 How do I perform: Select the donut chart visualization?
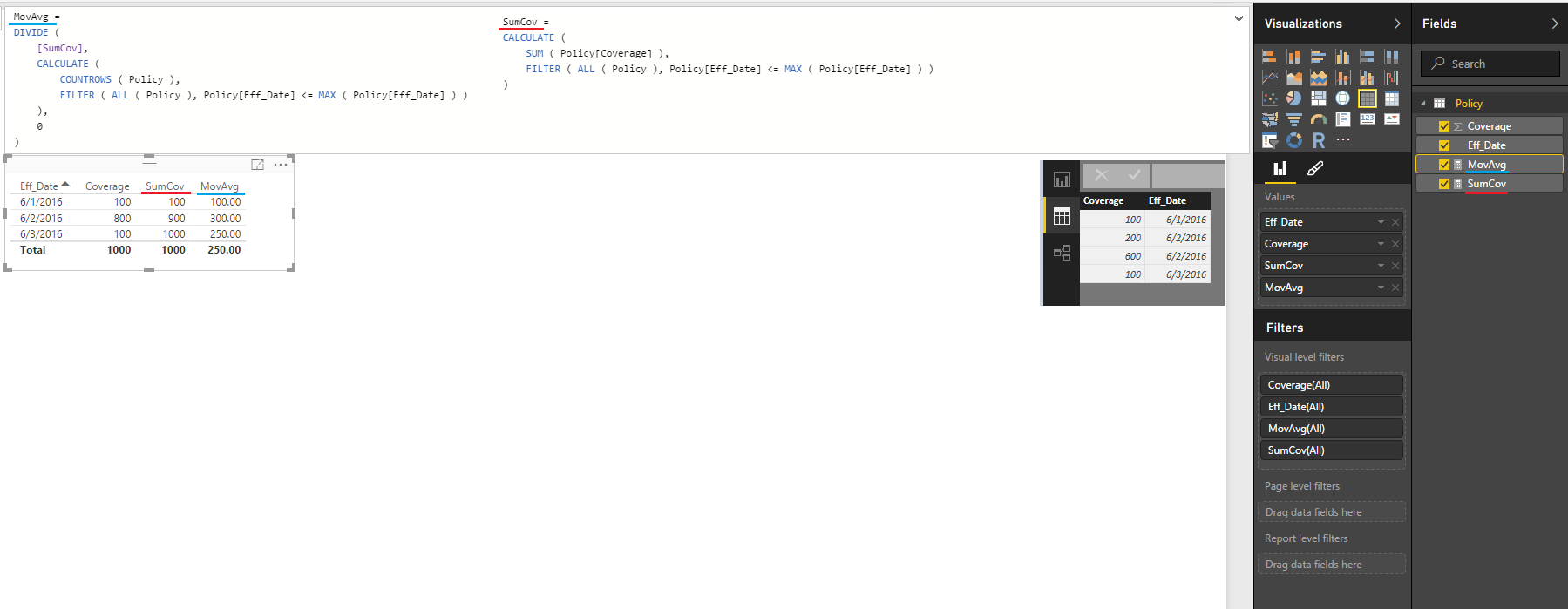pos(1293,140)
